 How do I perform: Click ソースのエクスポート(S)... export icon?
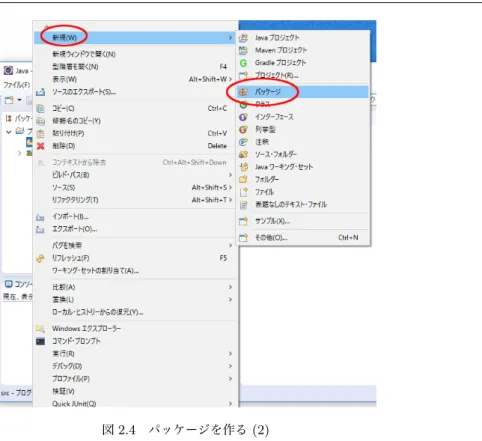(40, 92)
